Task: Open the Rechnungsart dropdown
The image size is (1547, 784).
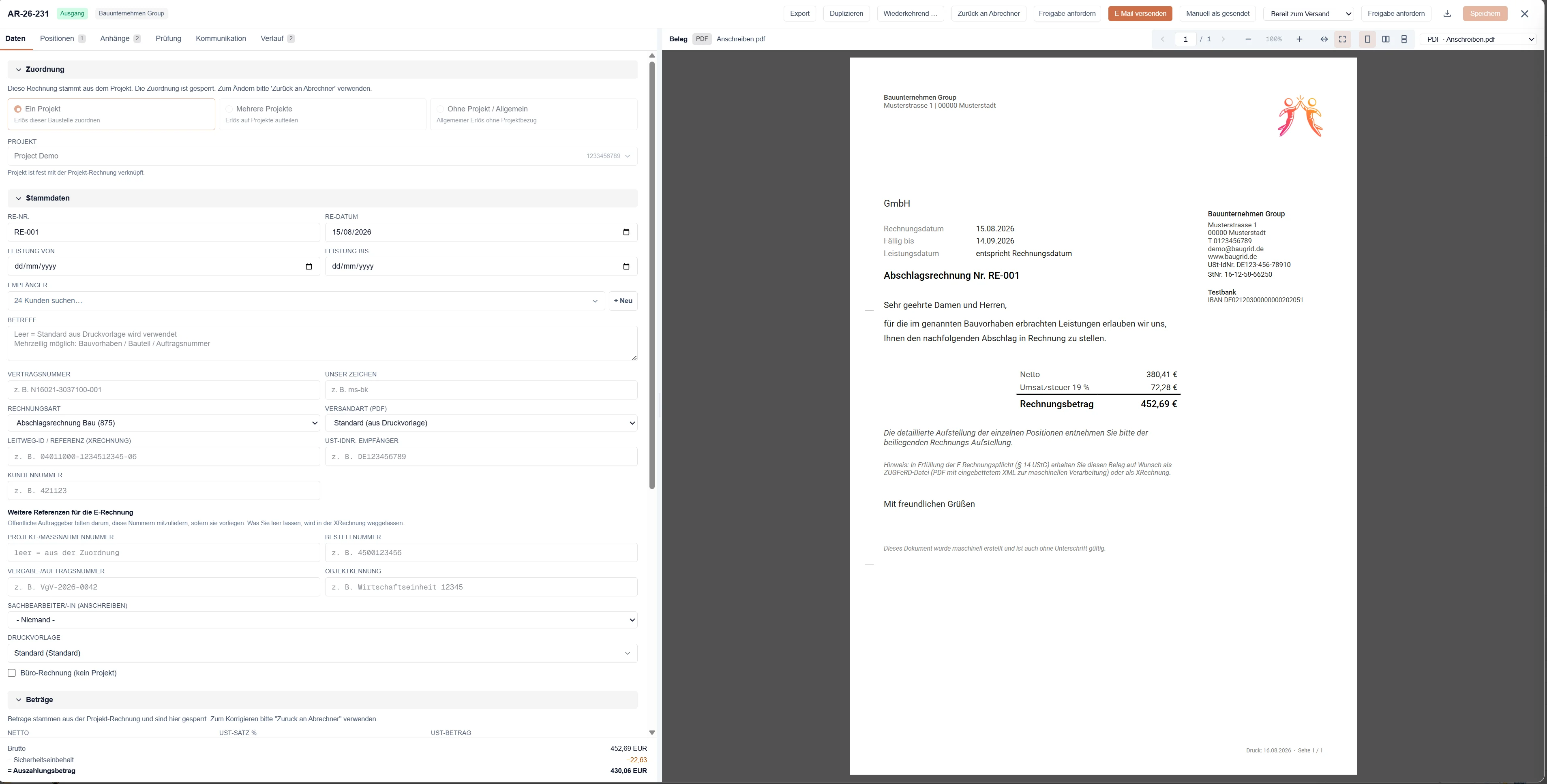Action: coord(164,423)
